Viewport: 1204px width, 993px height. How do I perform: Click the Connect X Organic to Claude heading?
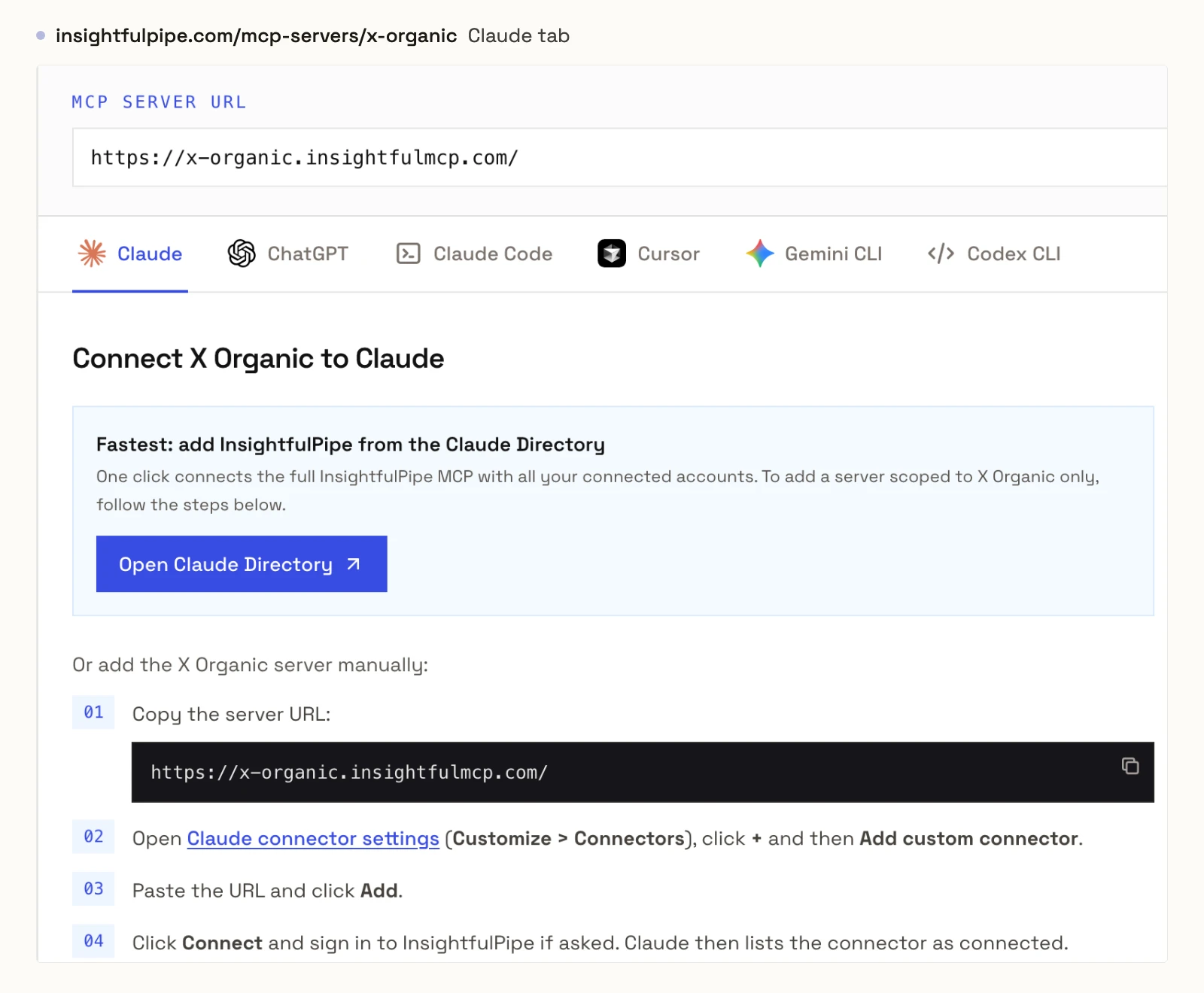point(258,359)
